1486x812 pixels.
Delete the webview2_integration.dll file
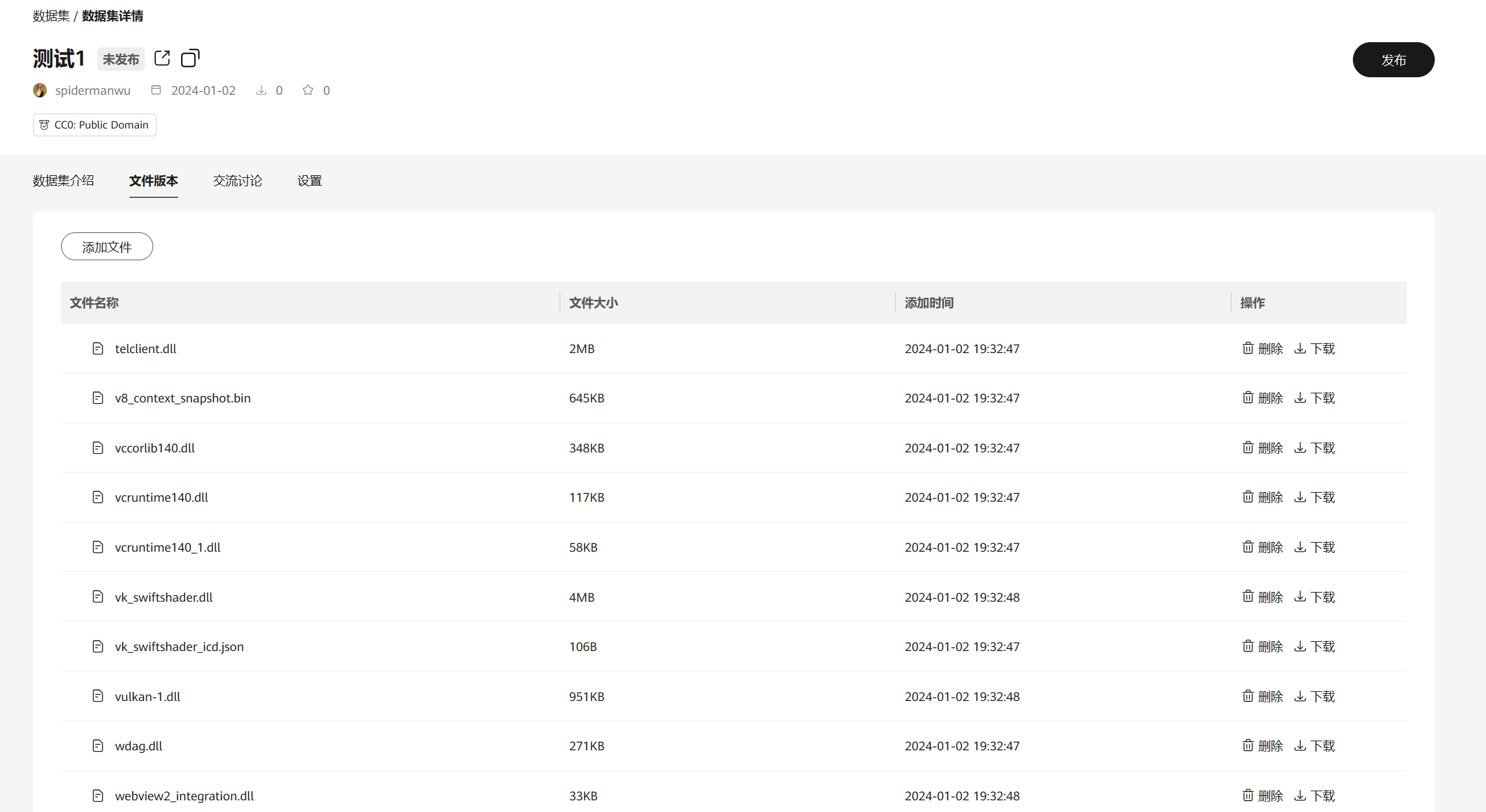1262,796
